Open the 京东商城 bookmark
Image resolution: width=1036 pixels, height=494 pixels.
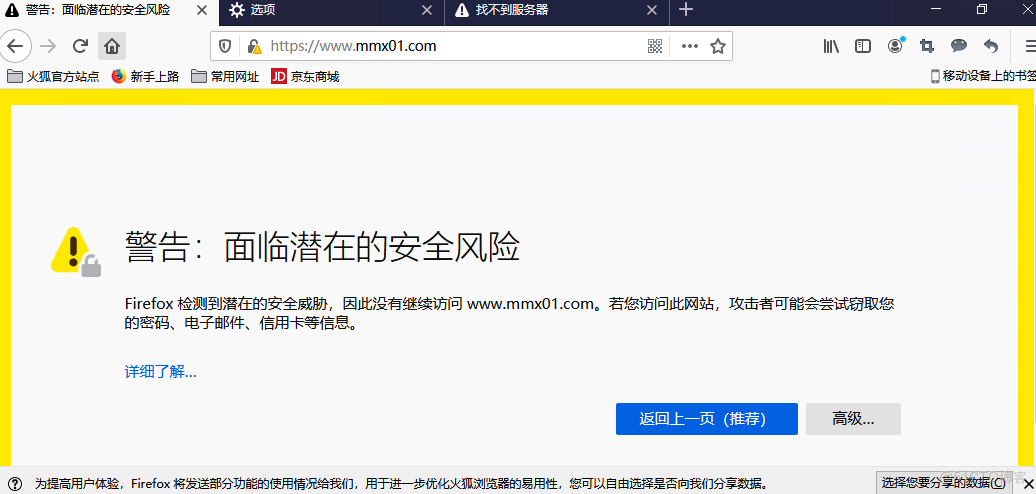[x=305, y=77]
